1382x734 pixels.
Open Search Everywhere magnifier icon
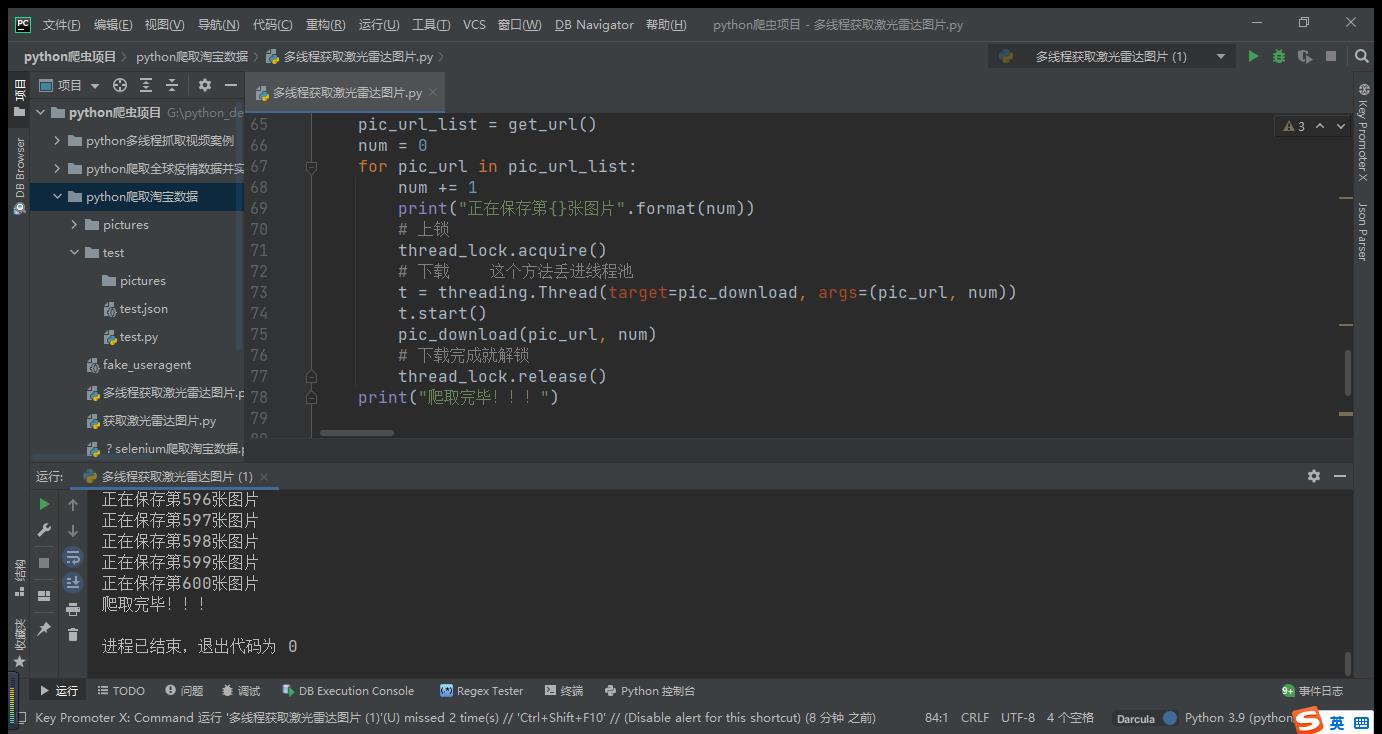pos(1362,57)
